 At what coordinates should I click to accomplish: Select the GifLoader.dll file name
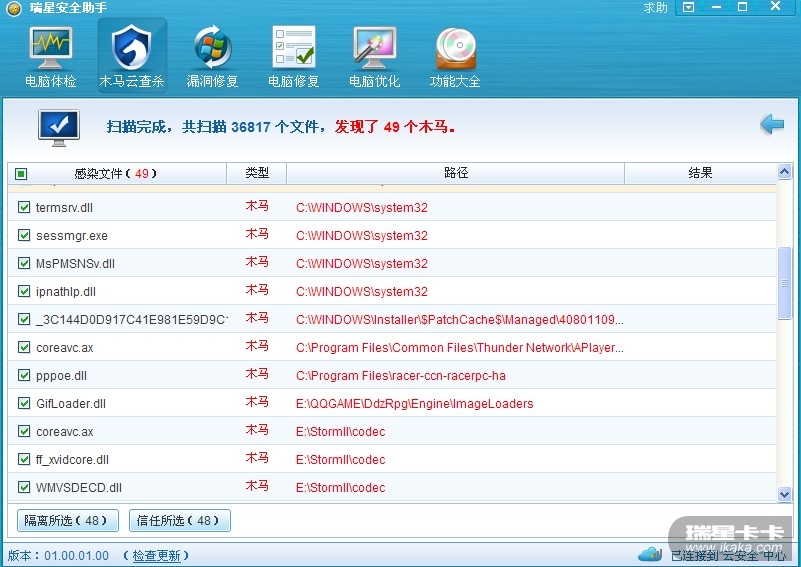point(71,404)
